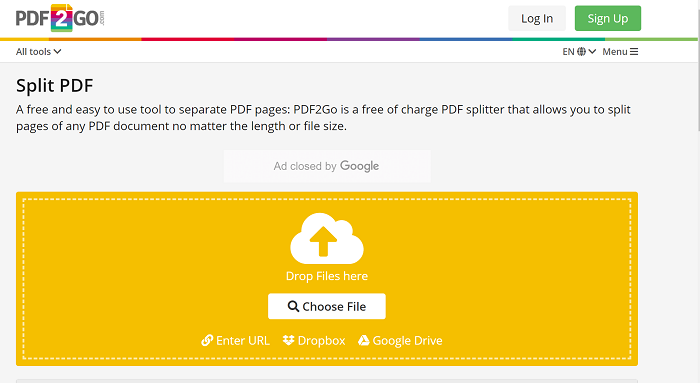Click the magnifier icon in Choose File
Viewport: 700px width, 383px height.
point(293,306)
